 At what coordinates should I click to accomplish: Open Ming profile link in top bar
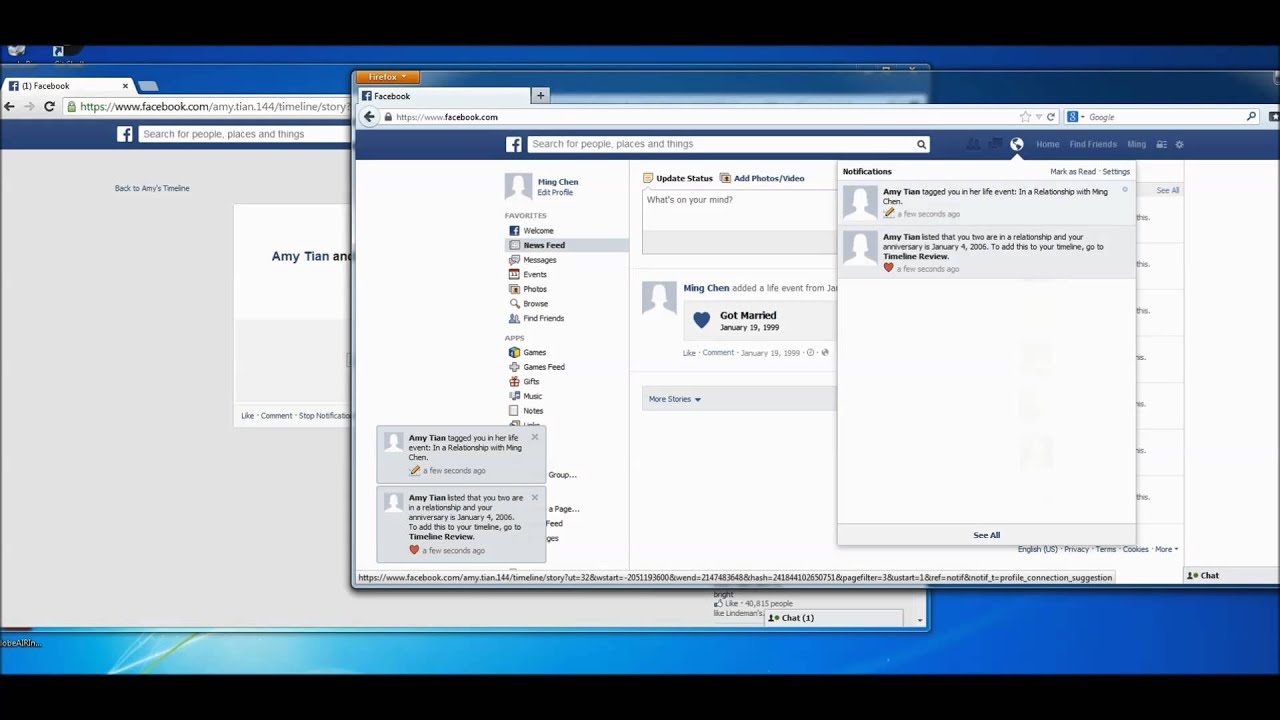point(1136,144)
